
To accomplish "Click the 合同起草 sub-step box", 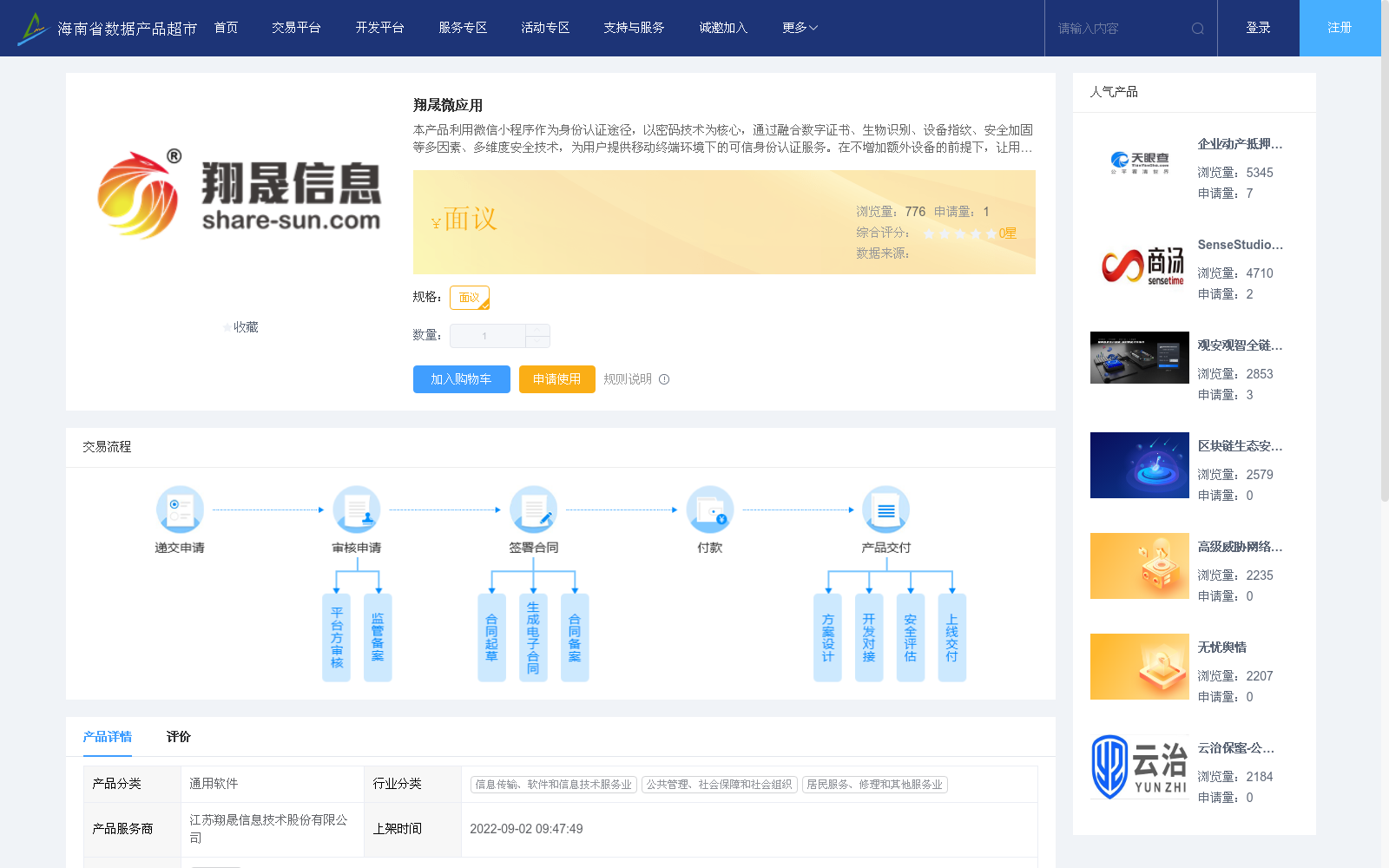I will [x=492, y=638].
